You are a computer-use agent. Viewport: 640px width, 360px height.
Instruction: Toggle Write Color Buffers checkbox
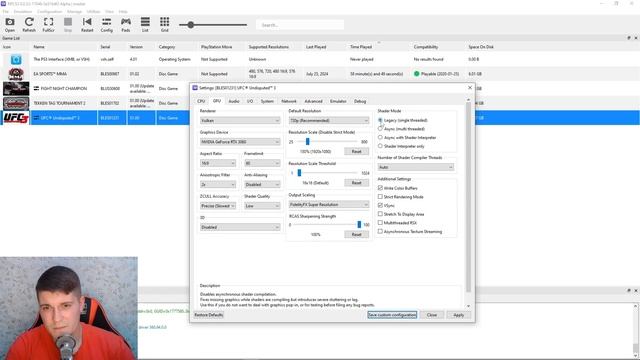point(380,188)
